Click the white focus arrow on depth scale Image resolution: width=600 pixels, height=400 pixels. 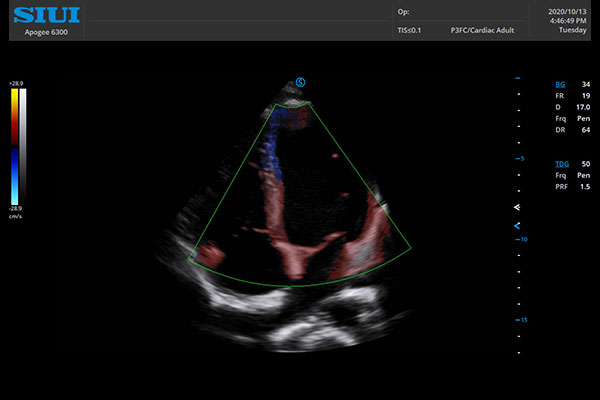[517, 207]
